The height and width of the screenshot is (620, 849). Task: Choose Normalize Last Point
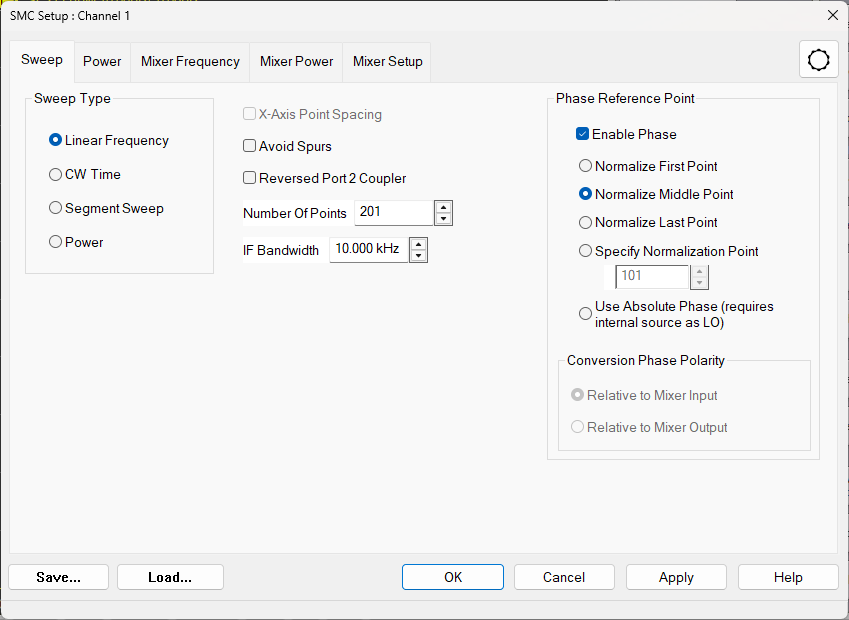point(648,223)
